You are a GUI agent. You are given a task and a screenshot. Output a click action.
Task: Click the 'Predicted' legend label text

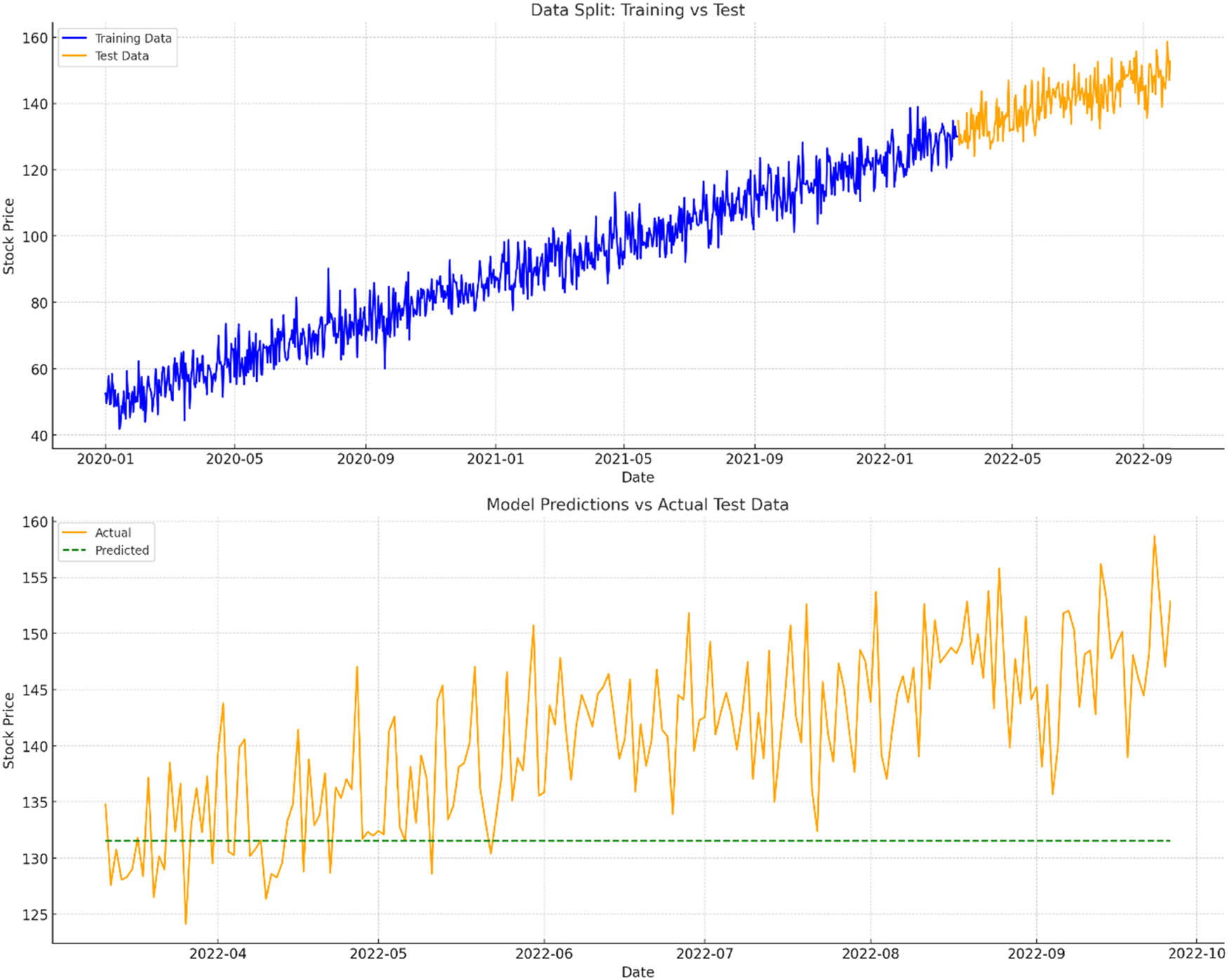coord(121,551)
